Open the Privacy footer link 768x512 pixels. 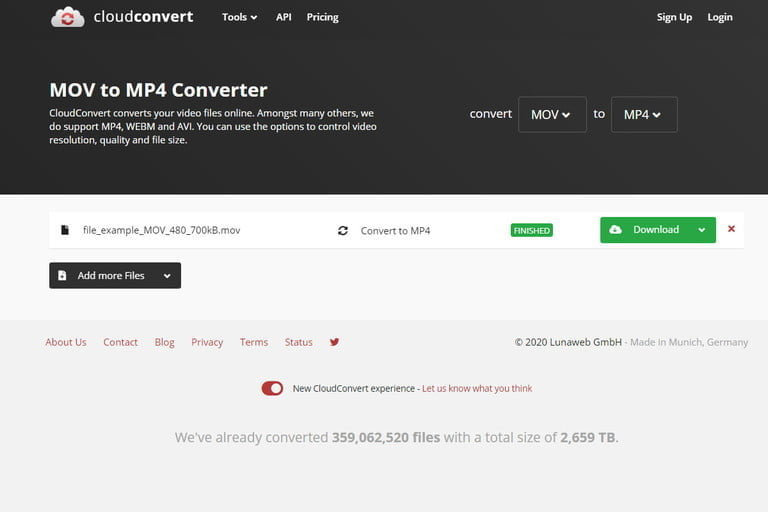tap(207, 342)
